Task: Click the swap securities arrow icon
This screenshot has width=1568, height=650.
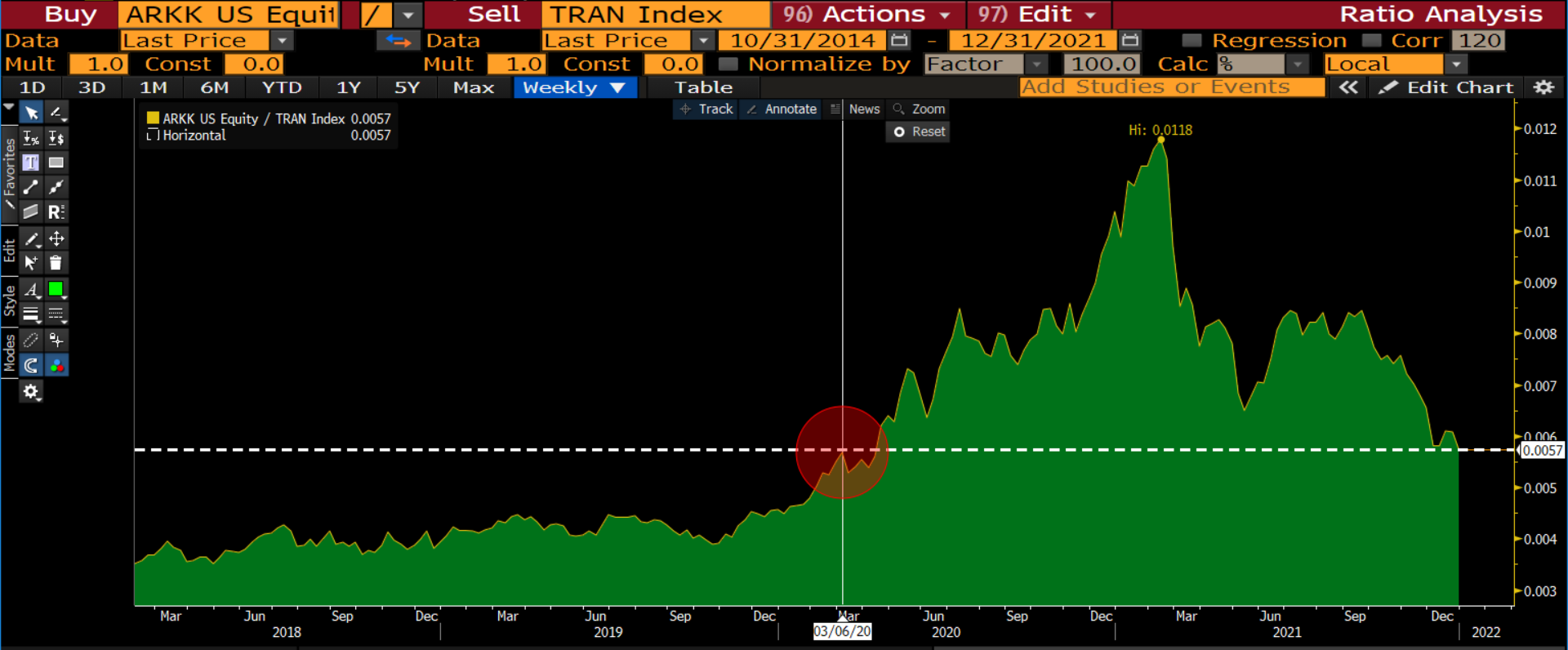Action: tap(399, 40)
